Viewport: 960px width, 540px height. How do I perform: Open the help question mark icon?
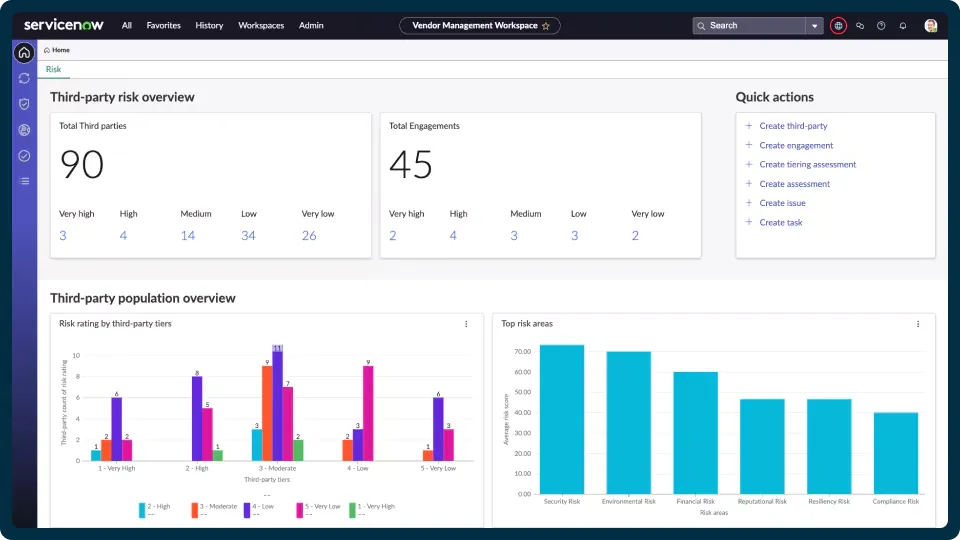point(881,25)
